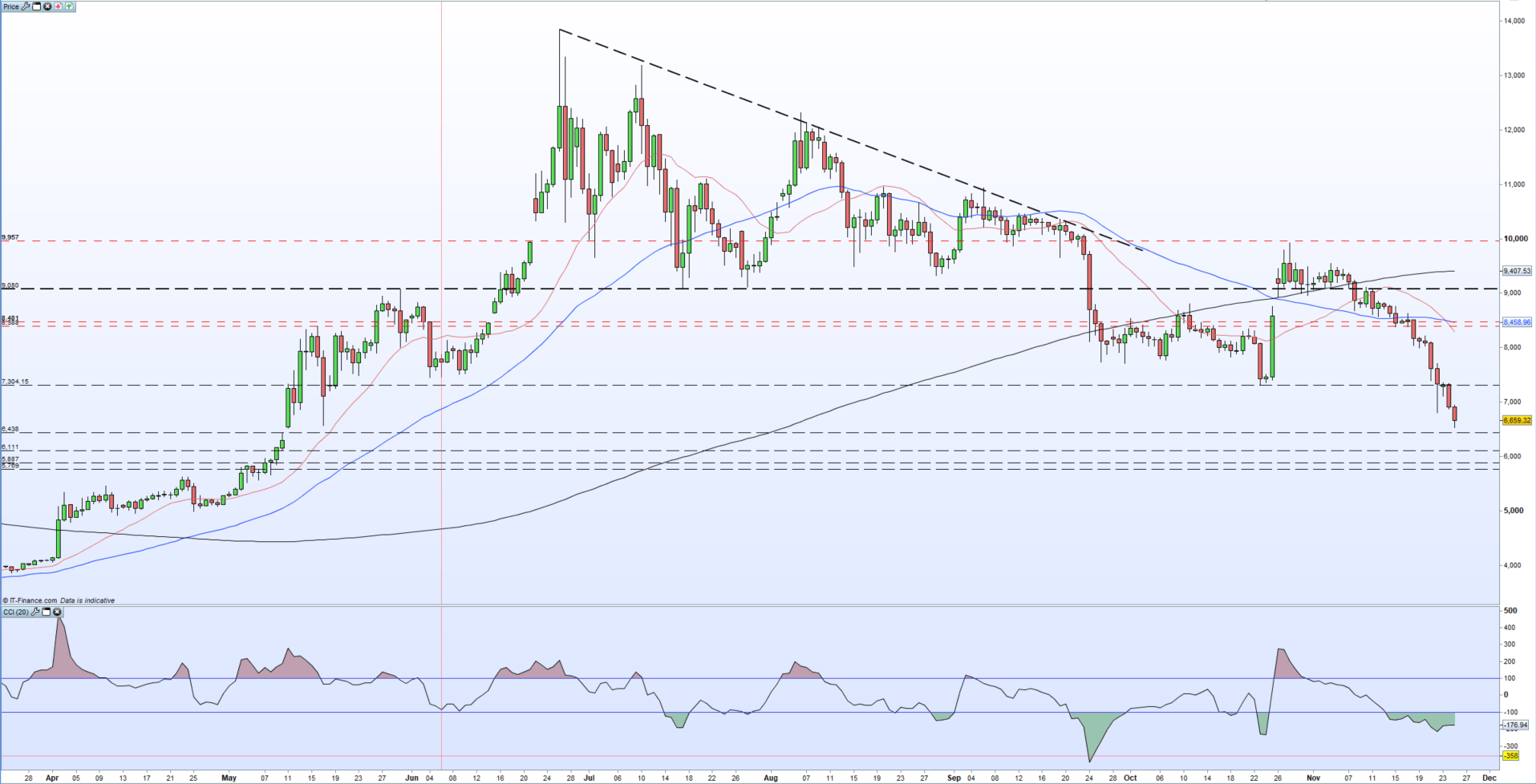Click the Oct label on time axis
The image size is (1536, 784).
[x=1130, y=778]
